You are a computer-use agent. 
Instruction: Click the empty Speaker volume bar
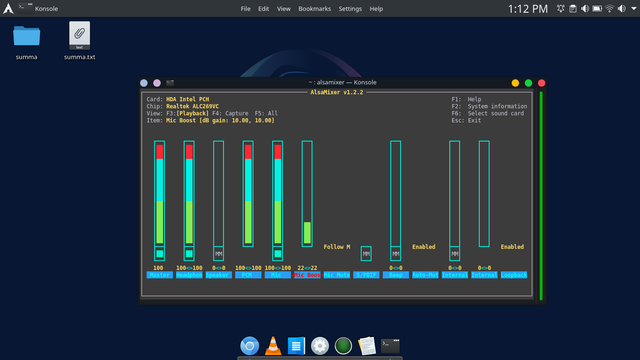pos(218,194)
